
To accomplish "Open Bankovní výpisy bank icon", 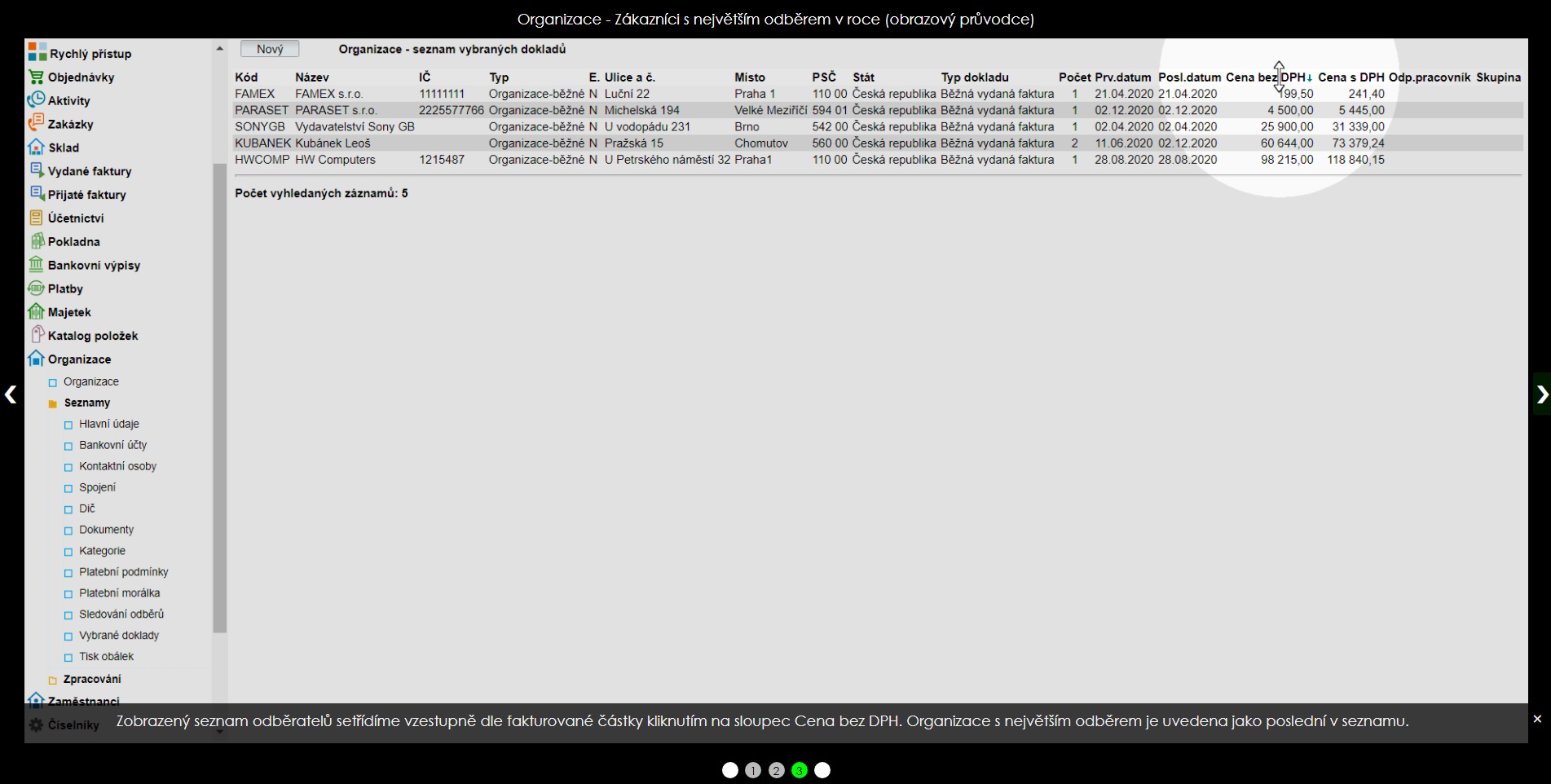I will click(x=36, y=265).
